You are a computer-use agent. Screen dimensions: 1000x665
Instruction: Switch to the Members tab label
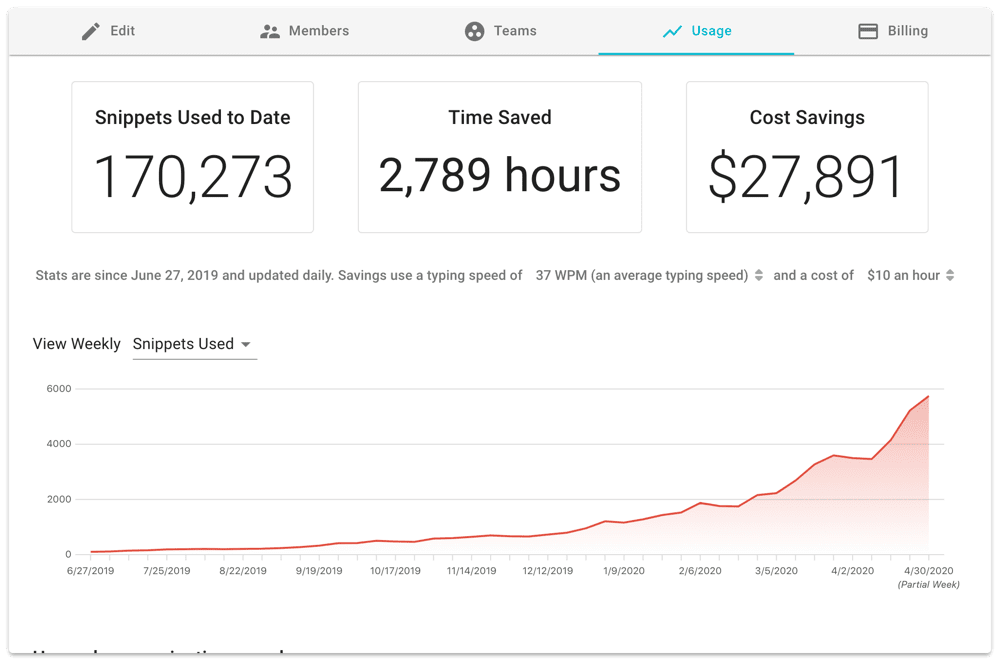pos(319,31)
